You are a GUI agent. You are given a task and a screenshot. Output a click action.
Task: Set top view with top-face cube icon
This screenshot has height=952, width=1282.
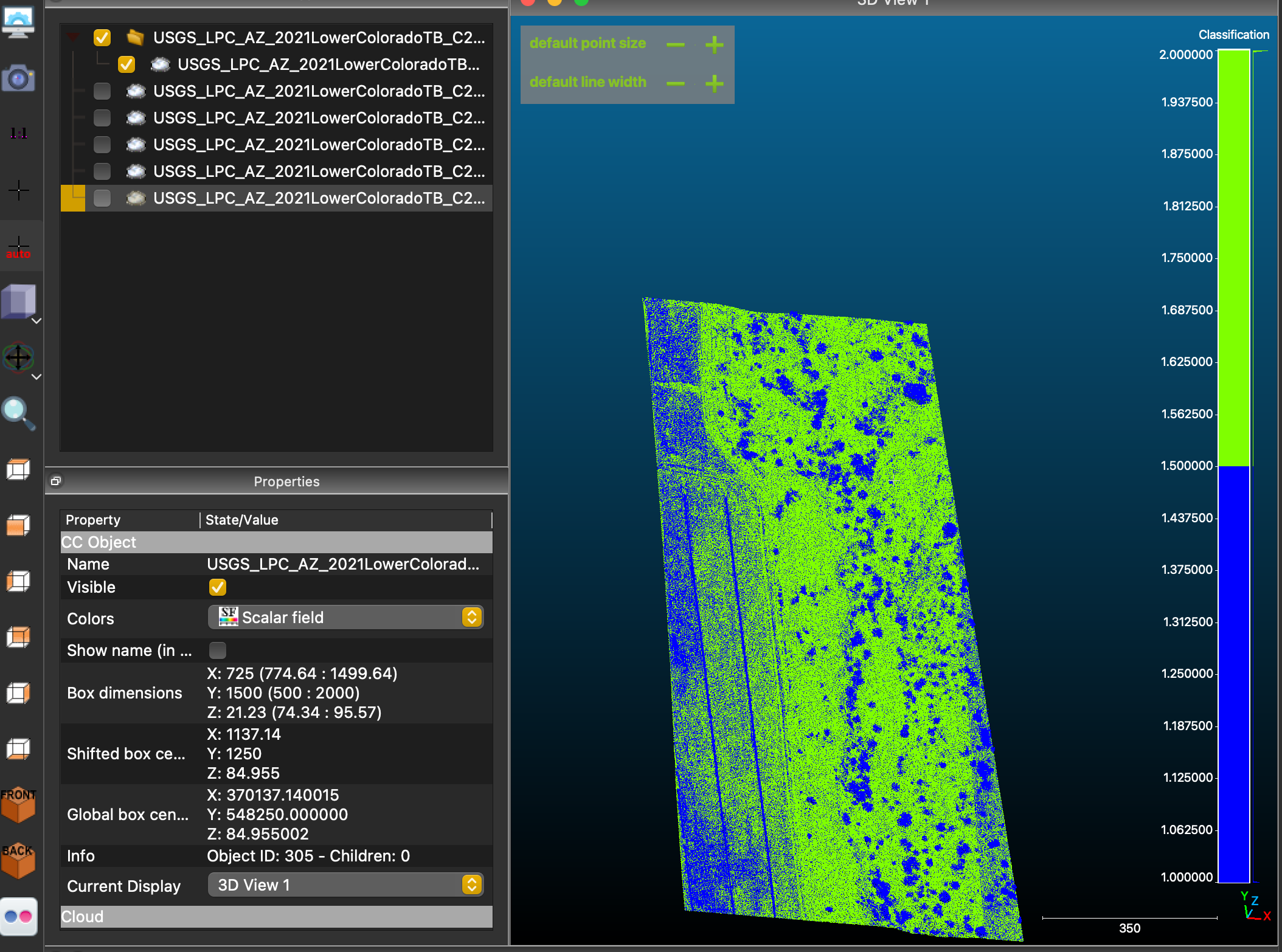(18, 469)
